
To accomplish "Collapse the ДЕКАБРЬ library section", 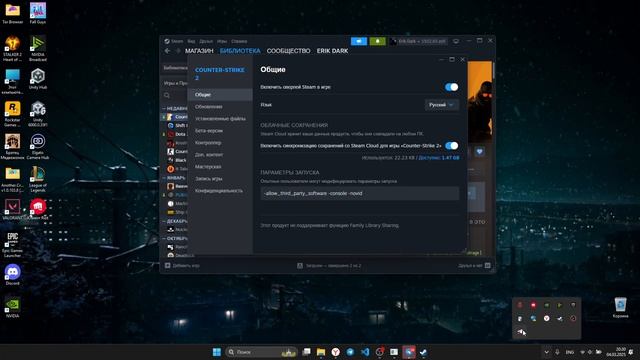I will [x=175, y=221].
